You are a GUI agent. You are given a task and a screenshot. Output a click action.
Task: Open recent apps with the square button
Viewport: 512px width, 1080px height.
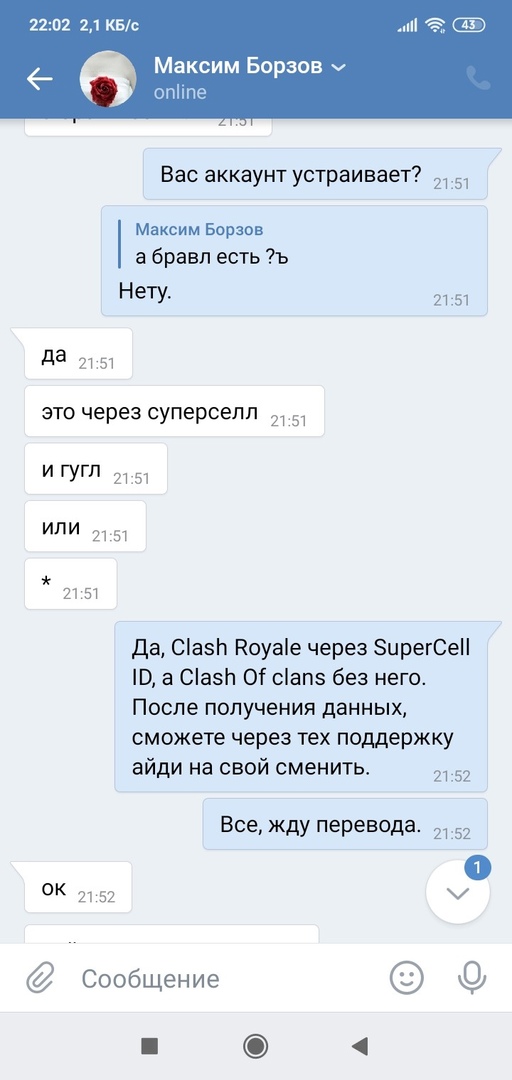pos(150,1046)
